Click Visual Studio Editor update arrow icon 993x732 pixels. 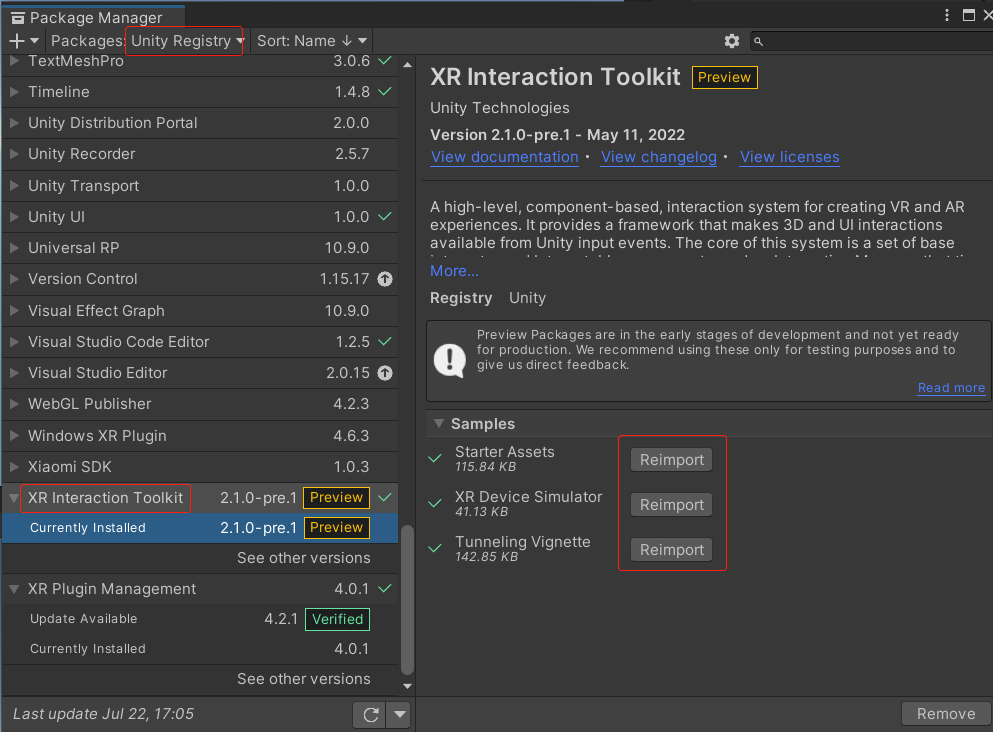(385, 373)
